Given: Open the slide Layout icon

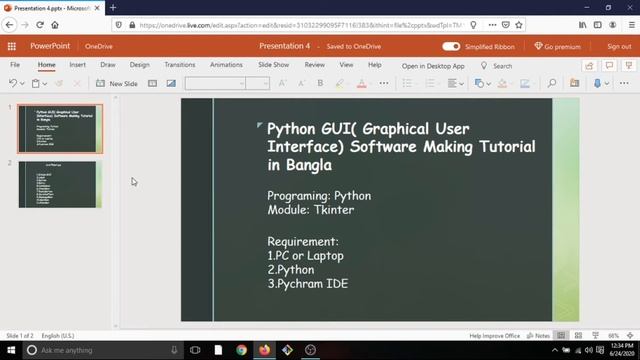Looking at the screenshot, I should (152, 83).
